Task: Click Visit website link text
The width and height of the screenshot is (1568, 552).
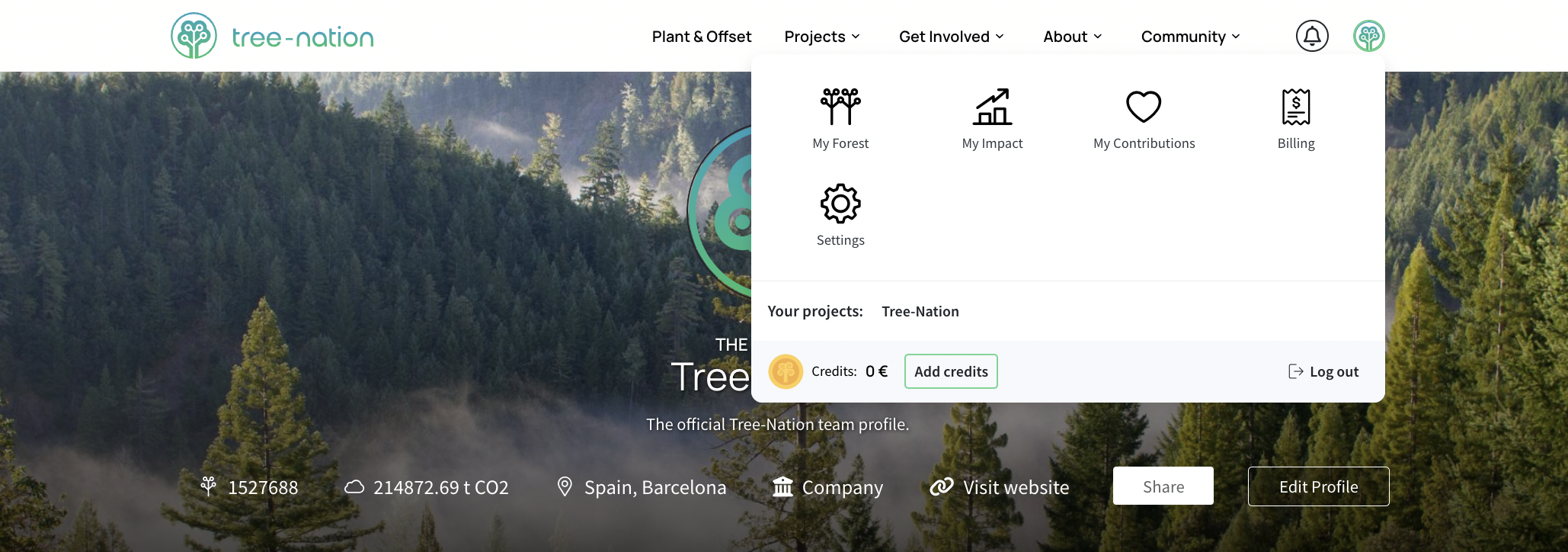Action: coord(1016,487)
